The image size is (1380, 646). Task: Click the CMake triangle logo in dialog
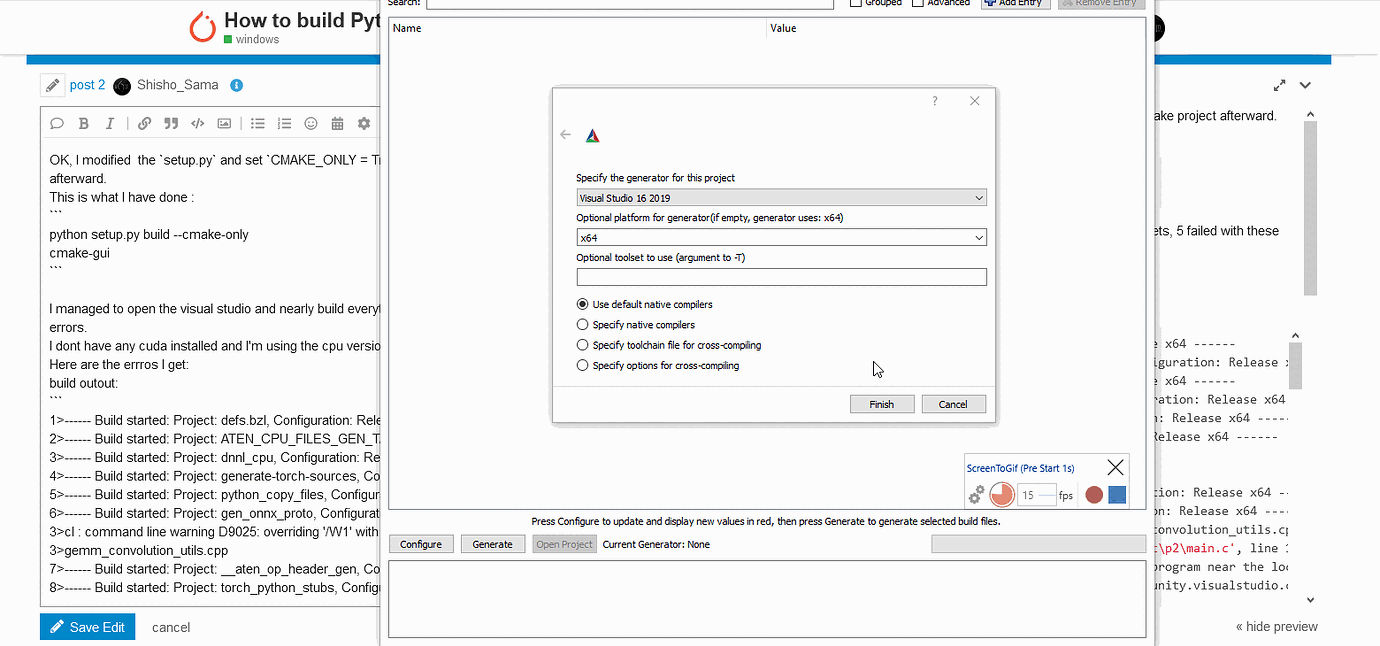tap(593, 136)
